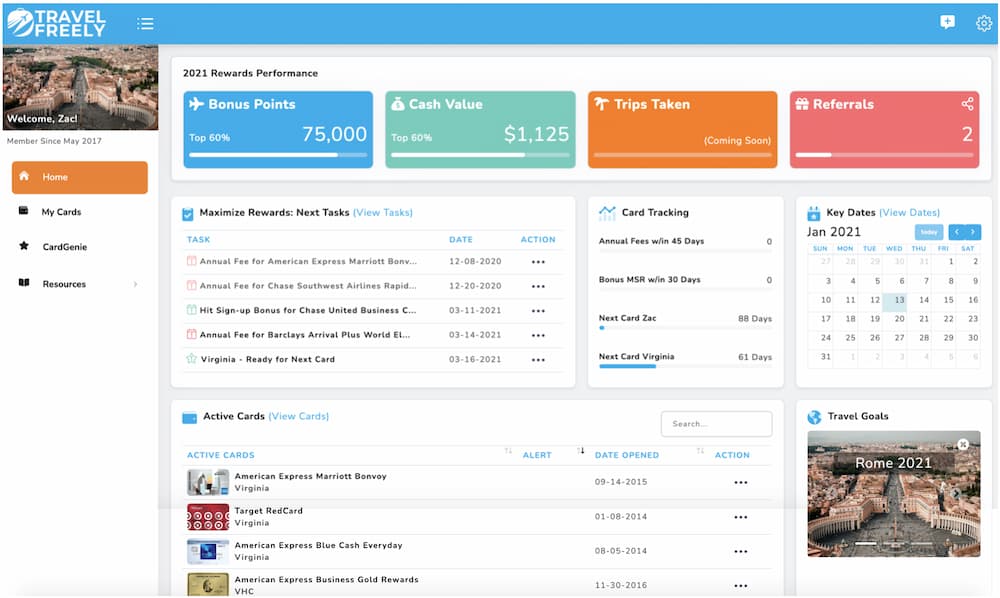Sort by the Alert column arrows
The height and width of the screenshot is (598, 1000).
pos(580,451)
